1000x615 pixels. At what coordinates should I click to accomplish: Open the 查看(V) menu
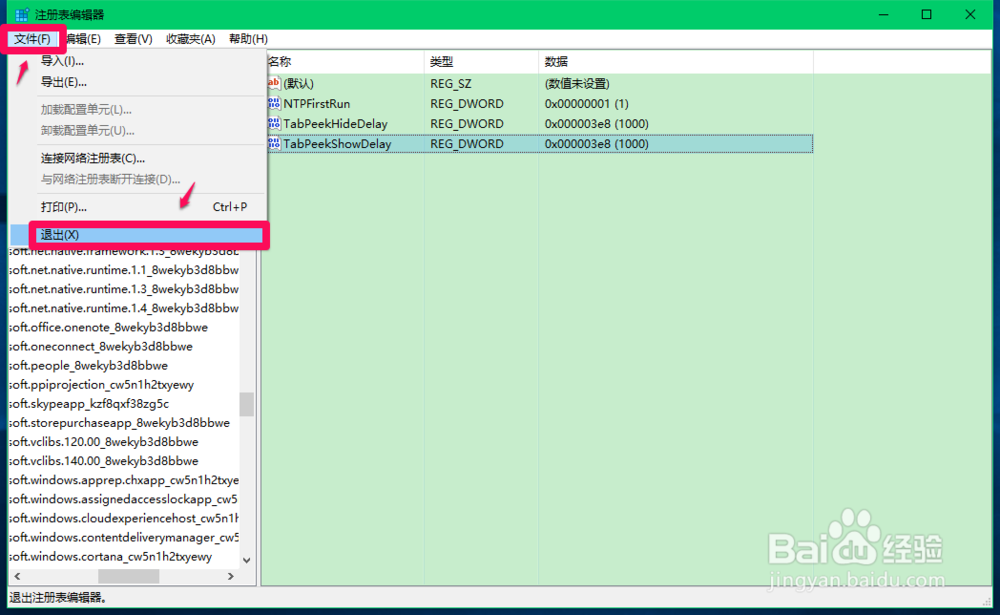pyautogui.click(x=136, y=38)
